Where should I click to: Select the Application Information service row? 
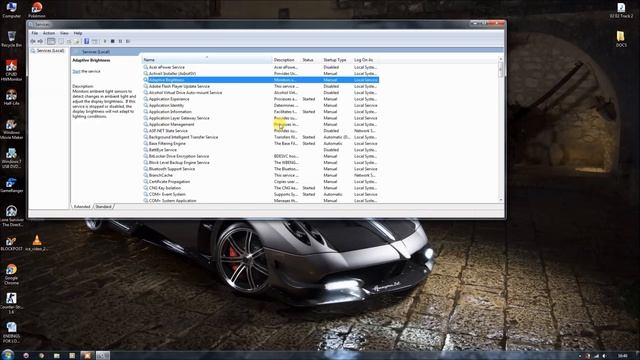(x=260, y=112)
